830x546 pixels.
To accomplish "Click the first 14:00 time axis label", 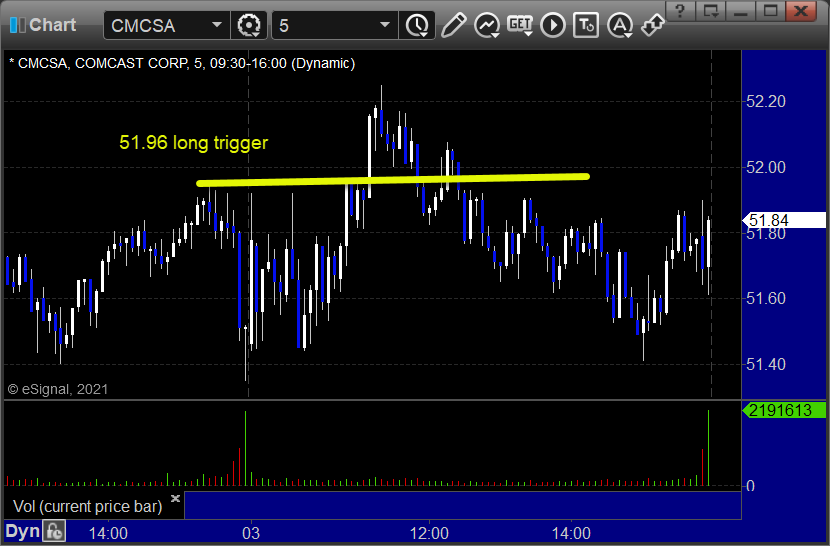I will tap(108, 533).
